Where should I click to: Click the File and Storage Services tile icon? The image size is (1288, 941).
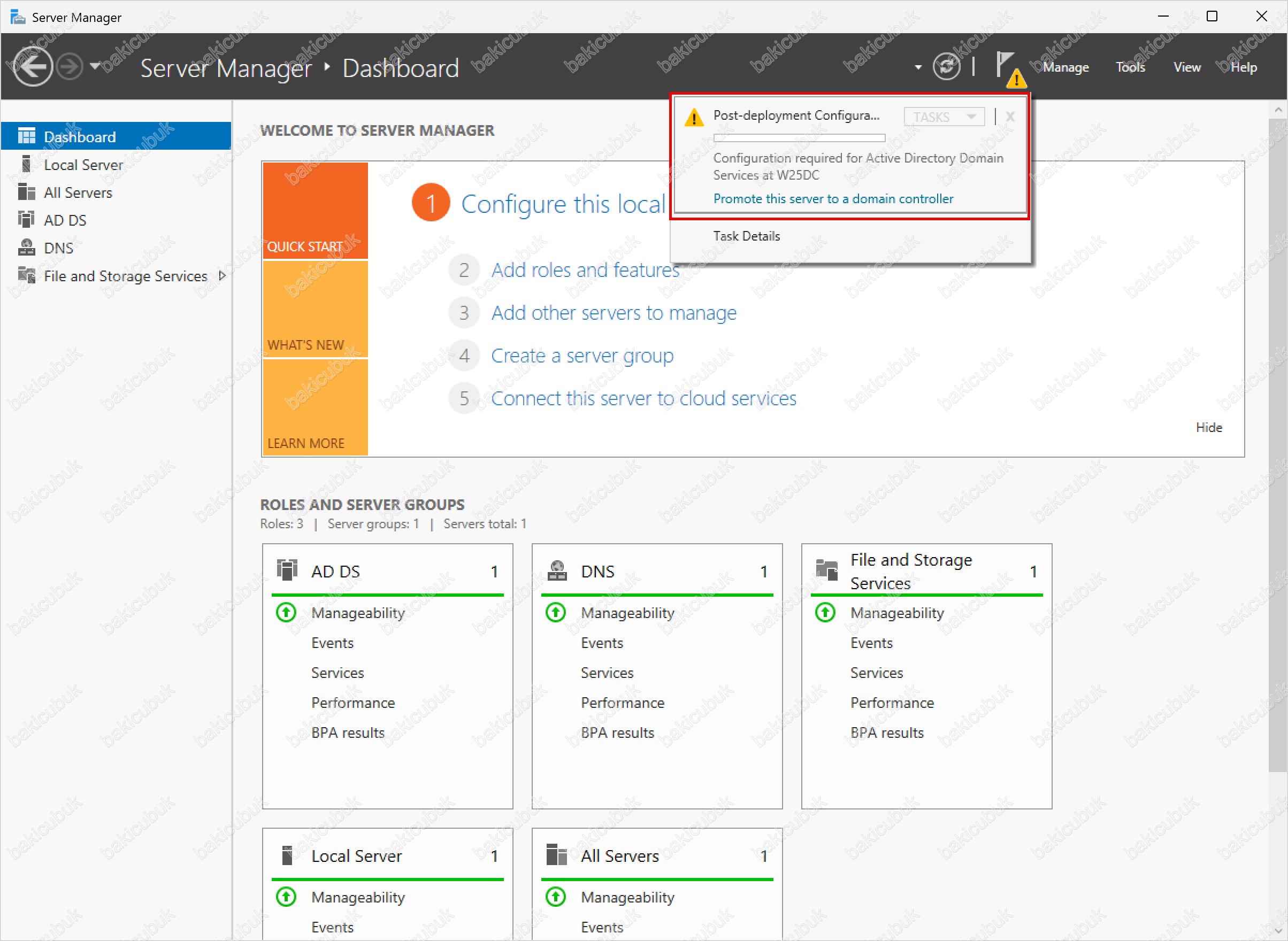(826, 570)
